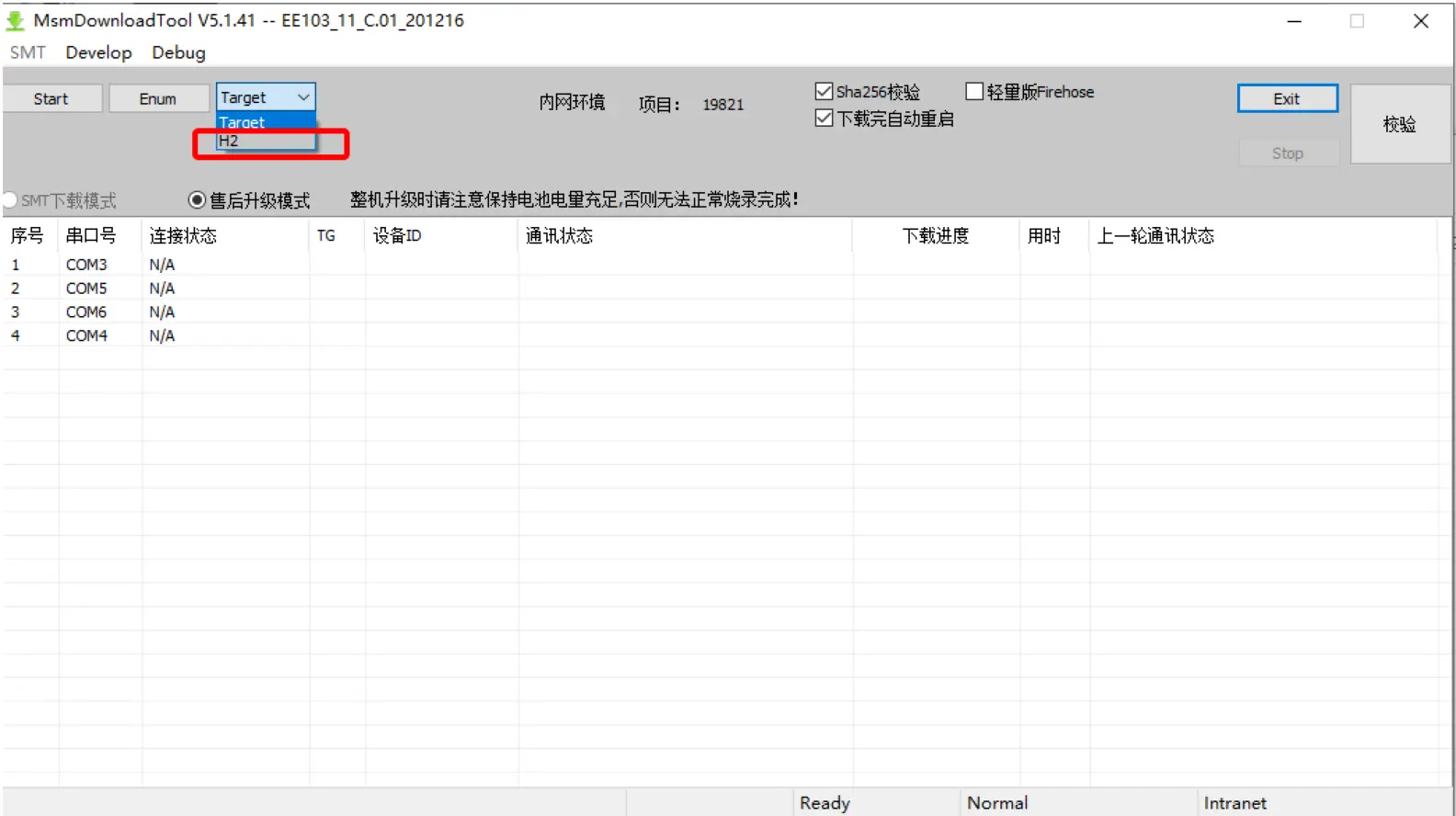Click the TG column header
The height and width of the screenshot is (816, 1456).
click(337, 235)
